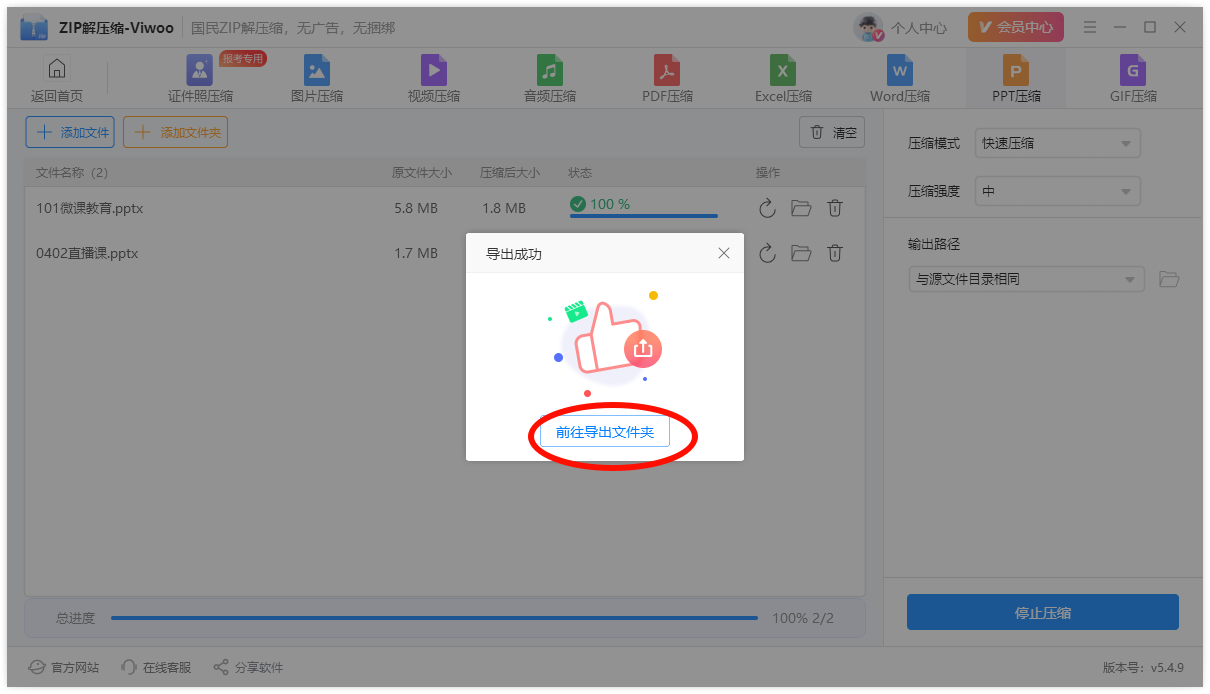Click ZIP解压缩-Viwoo app logo
Screen dimensions: 1210x694
click(x=34, y=28)
